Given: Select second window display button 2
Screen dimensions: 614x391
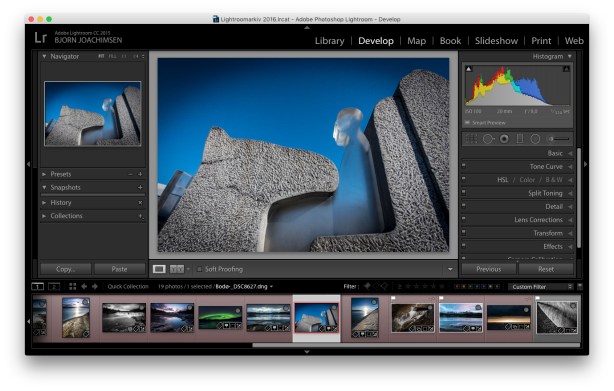Looking at the screenshot, I should tap(54, 286).
